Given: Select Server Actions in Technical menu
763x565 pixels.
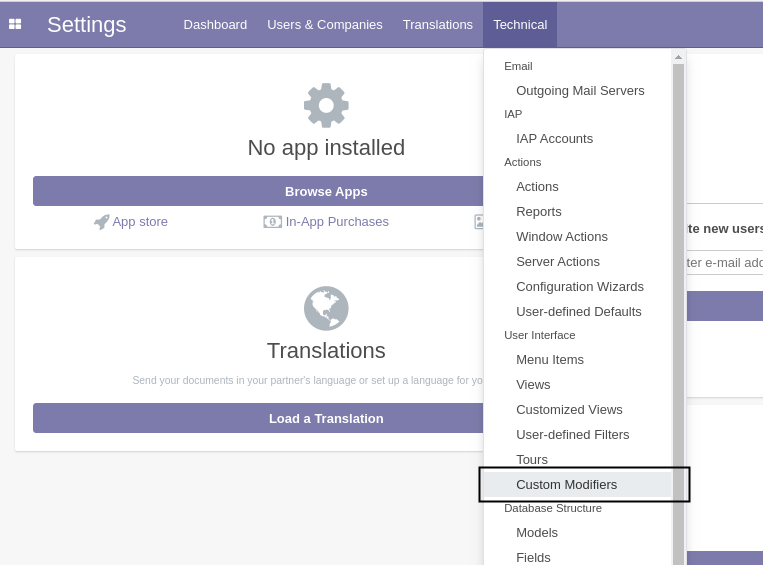Looking at the screenshot, I should click(x=557, y=261).
